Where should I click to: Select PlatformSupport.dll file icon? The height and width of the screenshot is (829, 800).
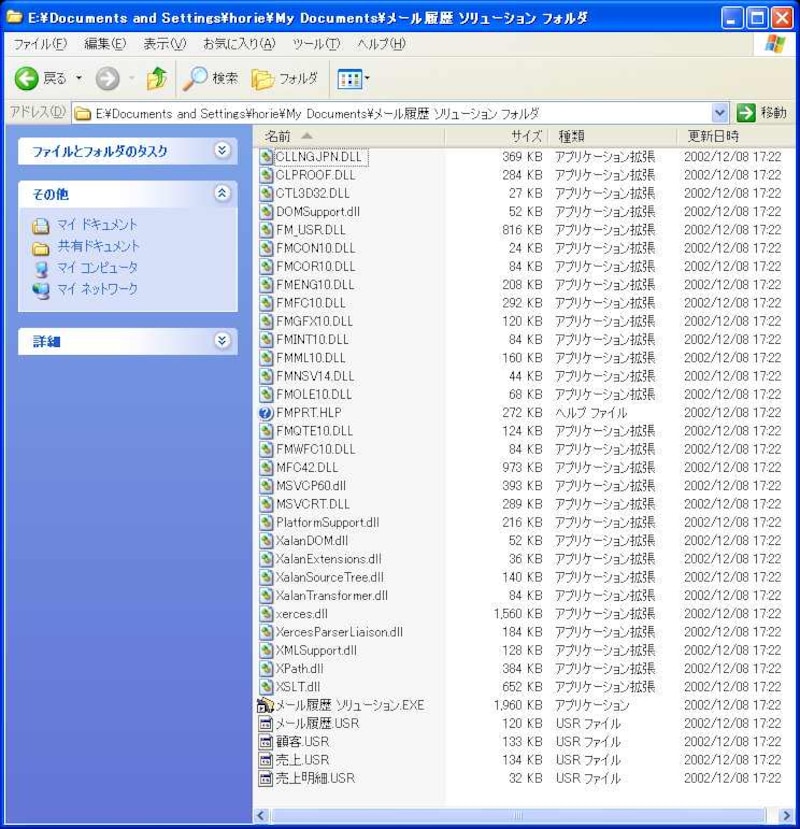(266, 522)
